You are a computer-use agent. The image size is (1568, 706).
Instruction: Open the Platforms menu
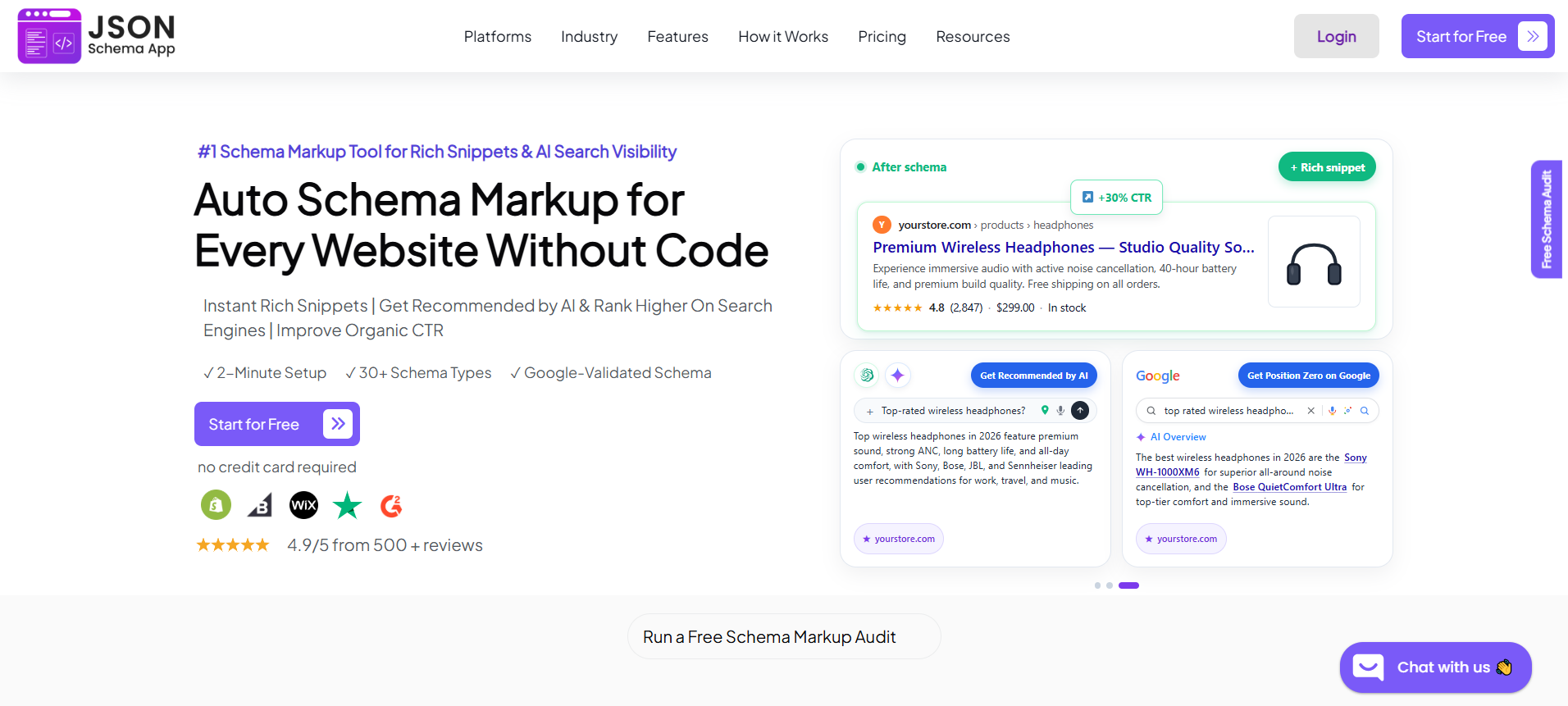coord(498,37)
